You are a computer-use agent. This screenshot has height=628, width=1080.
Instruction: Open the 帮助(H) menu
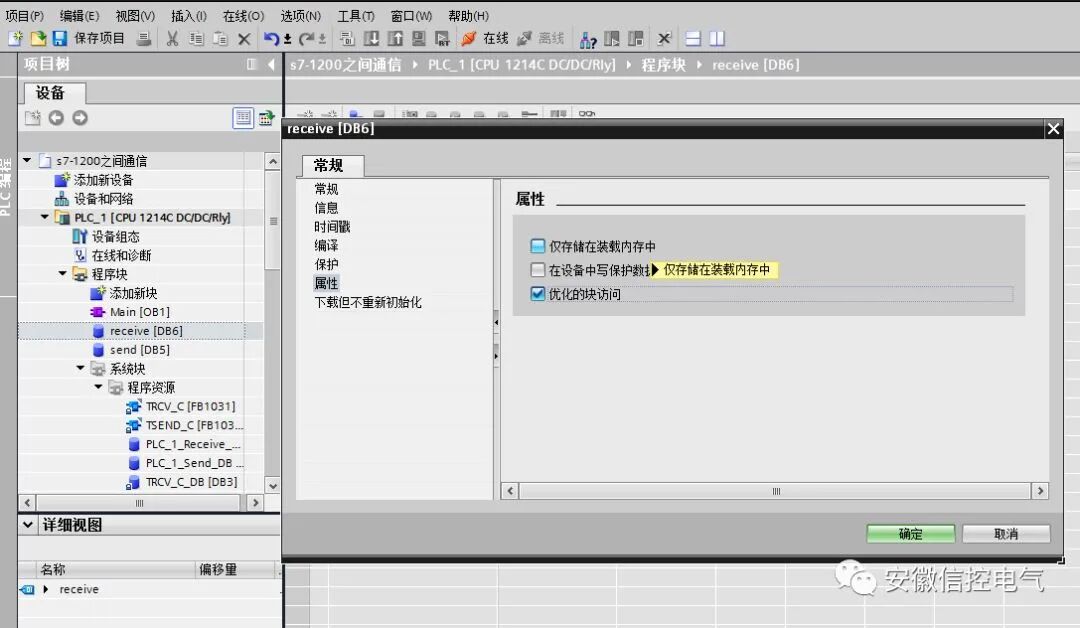(x=468, y=15)
